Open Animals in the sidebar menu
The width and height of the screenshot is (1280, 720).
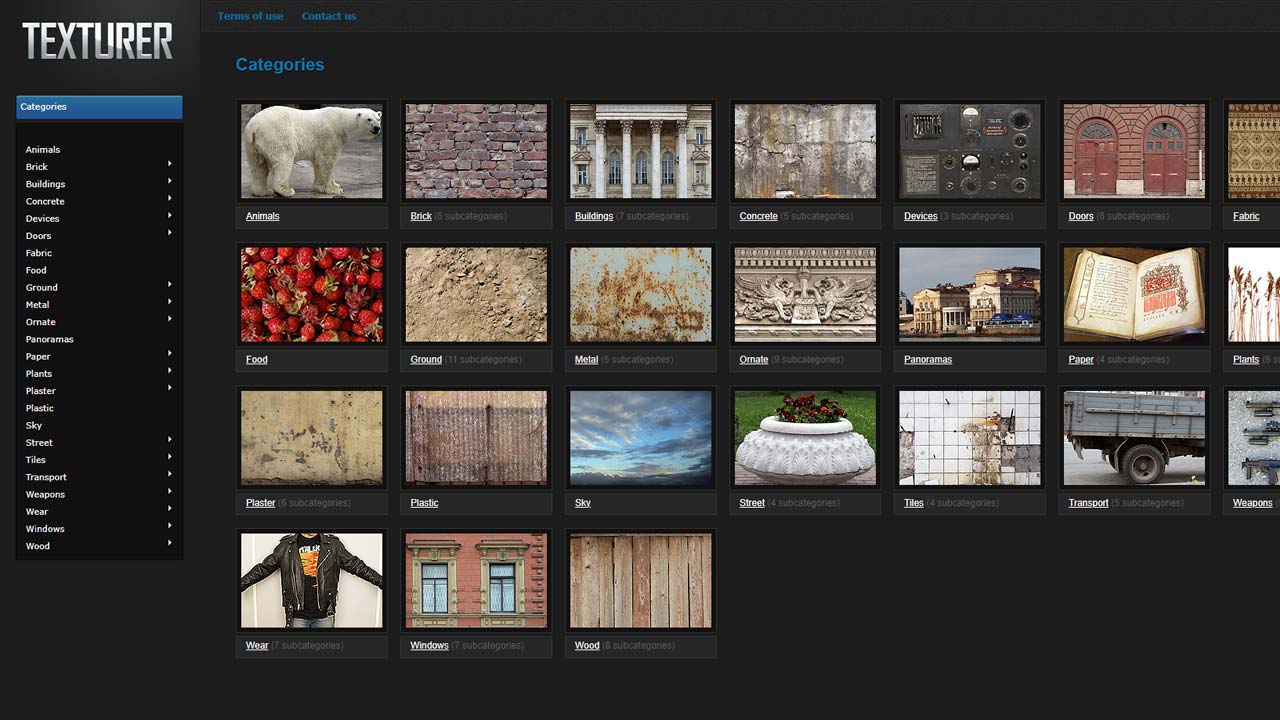coord(43,150)
